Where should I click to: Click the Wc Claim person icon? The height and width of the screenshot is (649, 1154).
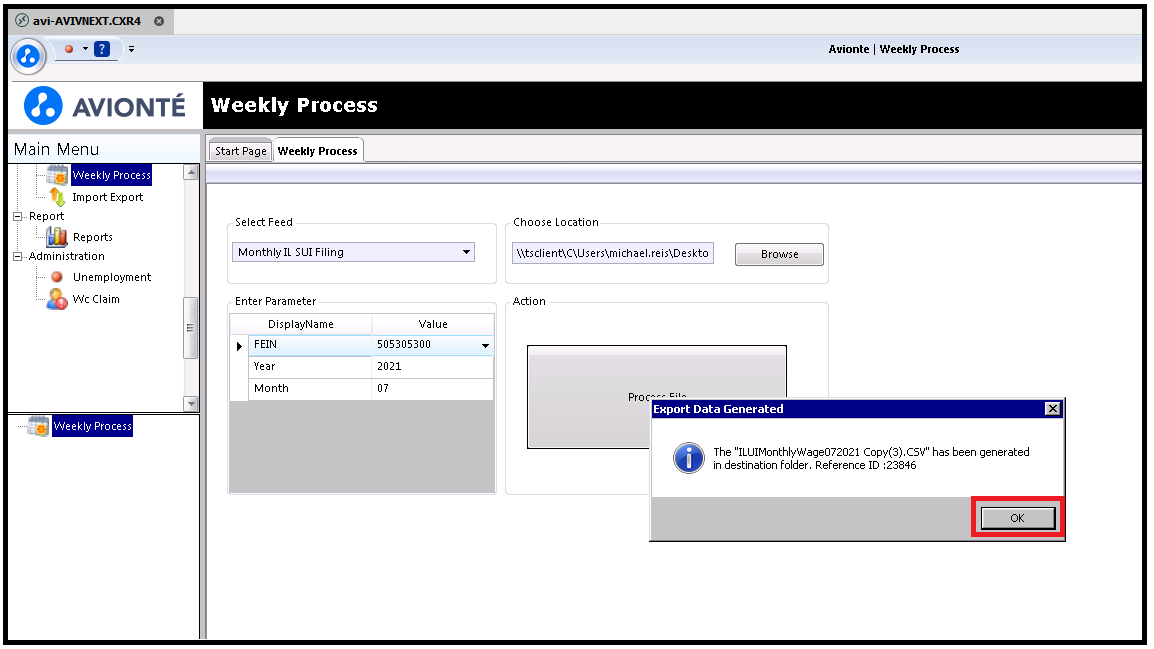[57, 299]
